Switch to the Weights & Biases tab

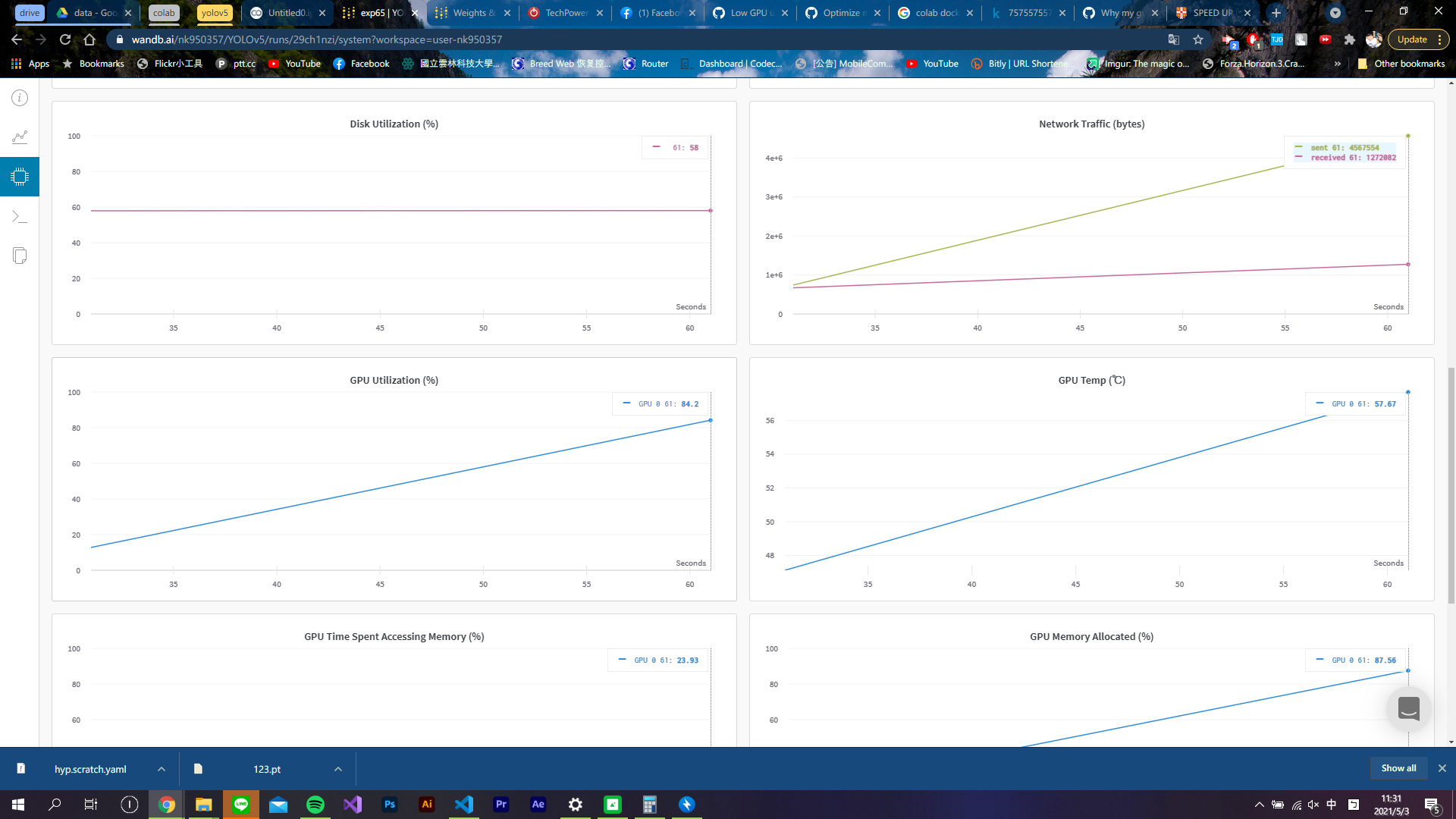coord(469,13)
